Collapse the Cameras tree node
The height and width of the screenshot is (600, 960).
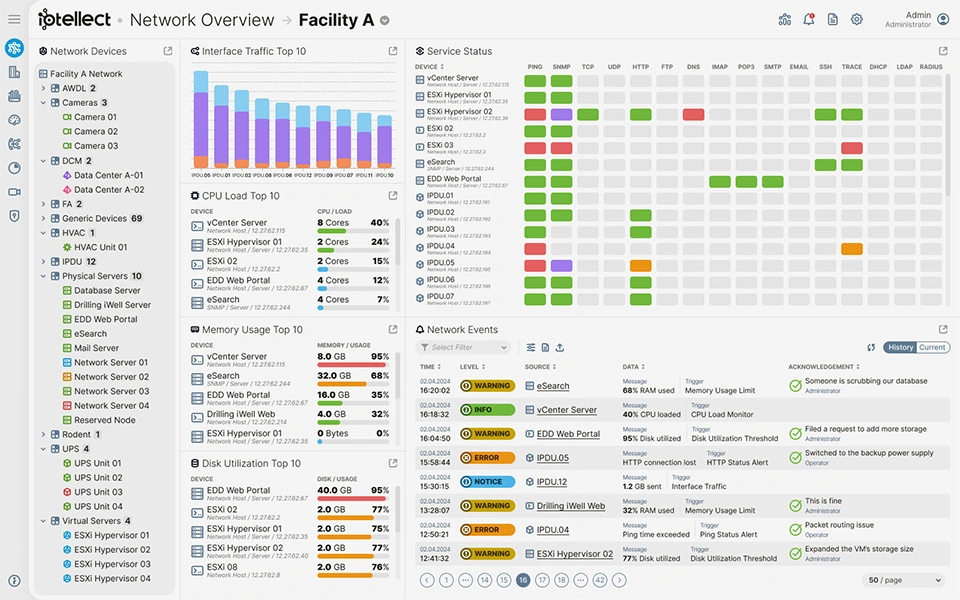pyautogui.click(x=43, y=103)
